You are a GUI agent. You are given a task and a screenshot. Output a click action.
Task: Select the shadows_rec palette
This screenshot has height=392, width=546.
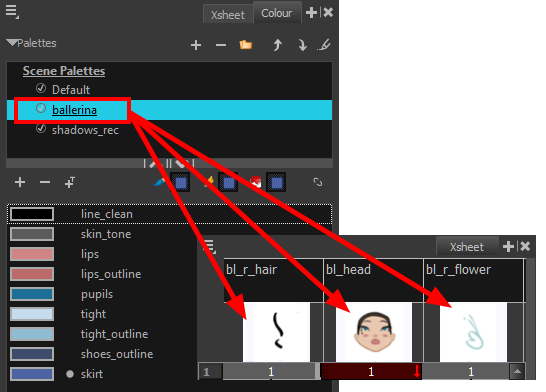point(85,130)
